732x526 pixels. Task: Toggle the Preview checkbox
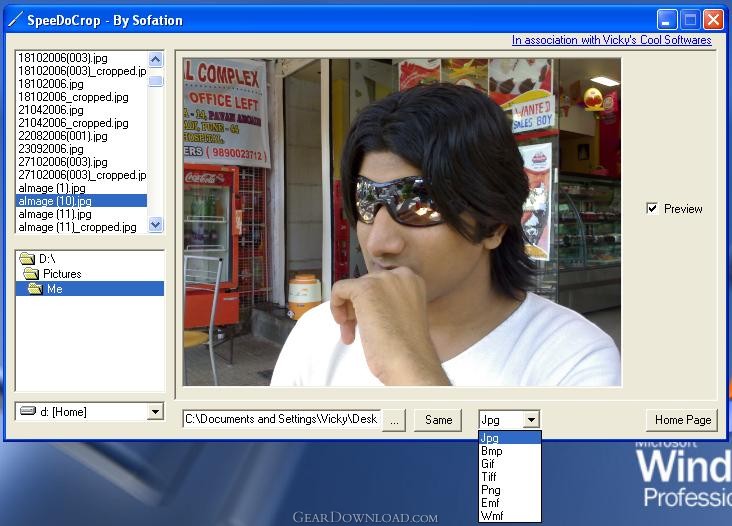652,209
